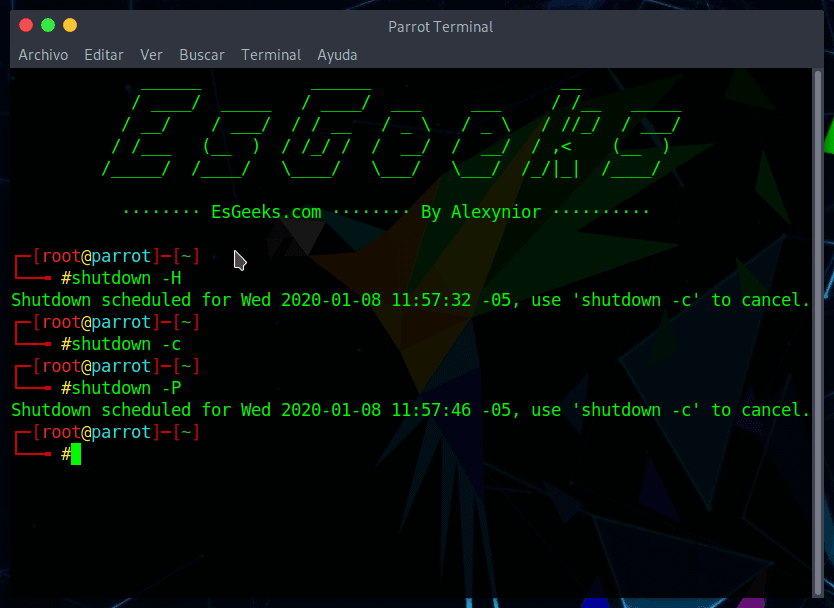Open the Editar menu
834x608 pixels.
click(x=104, y=55)
